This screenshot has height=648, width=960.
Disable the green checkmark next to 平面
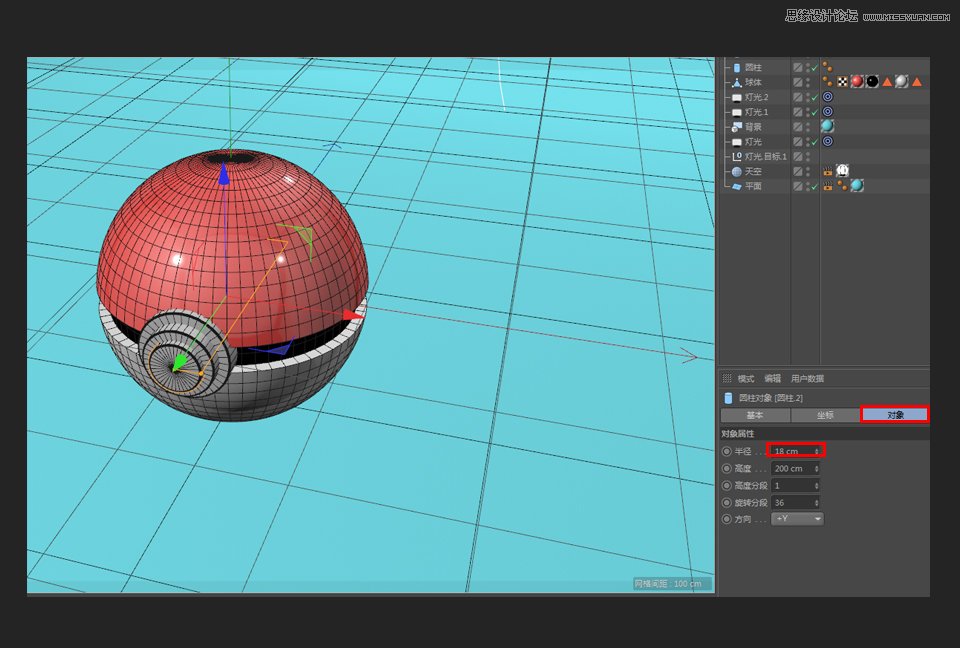pyautogui.click(x=812, y=185)
